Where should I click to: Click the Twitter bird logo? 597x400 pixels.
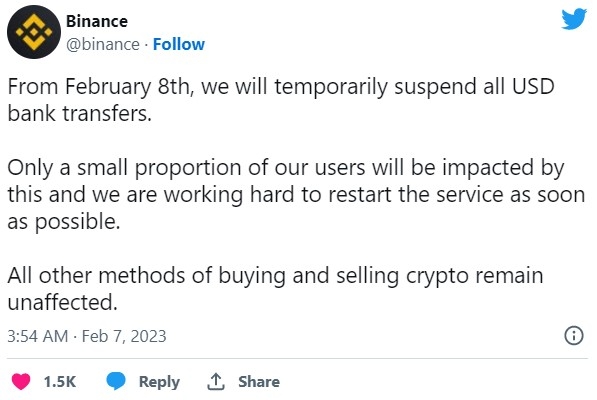574,19
